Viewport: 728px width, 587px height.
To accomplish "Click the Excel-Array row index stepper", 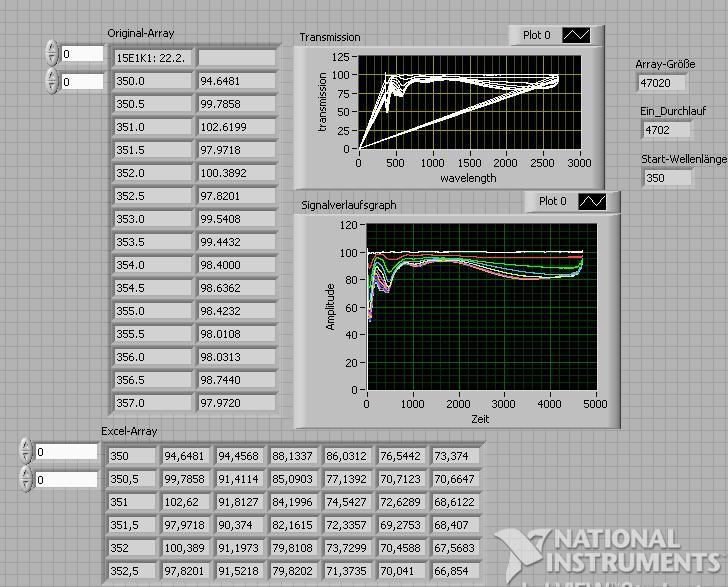I will (x=26, y=451).
